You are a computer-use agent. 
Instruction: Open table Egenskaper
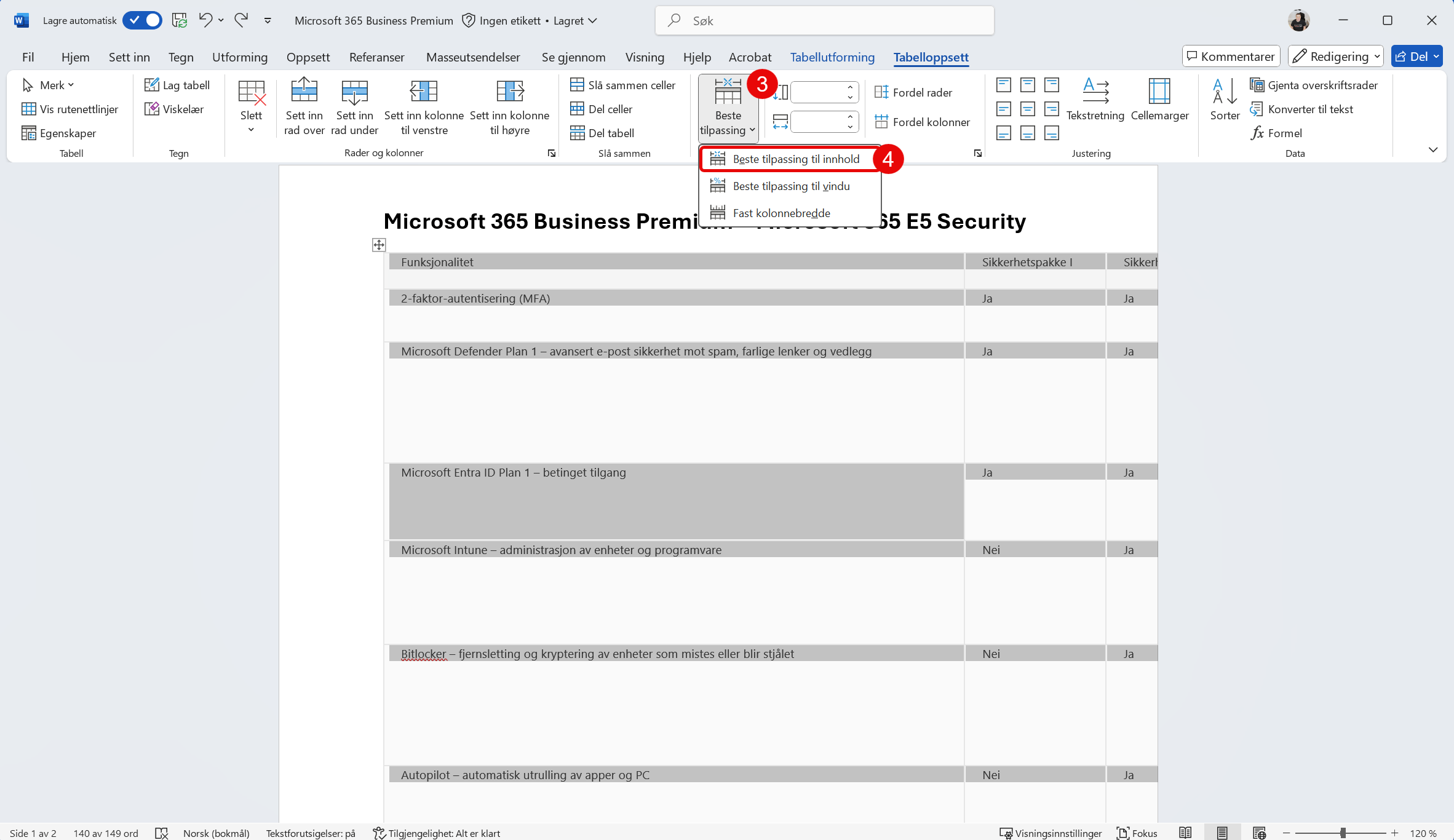point(59,133)
